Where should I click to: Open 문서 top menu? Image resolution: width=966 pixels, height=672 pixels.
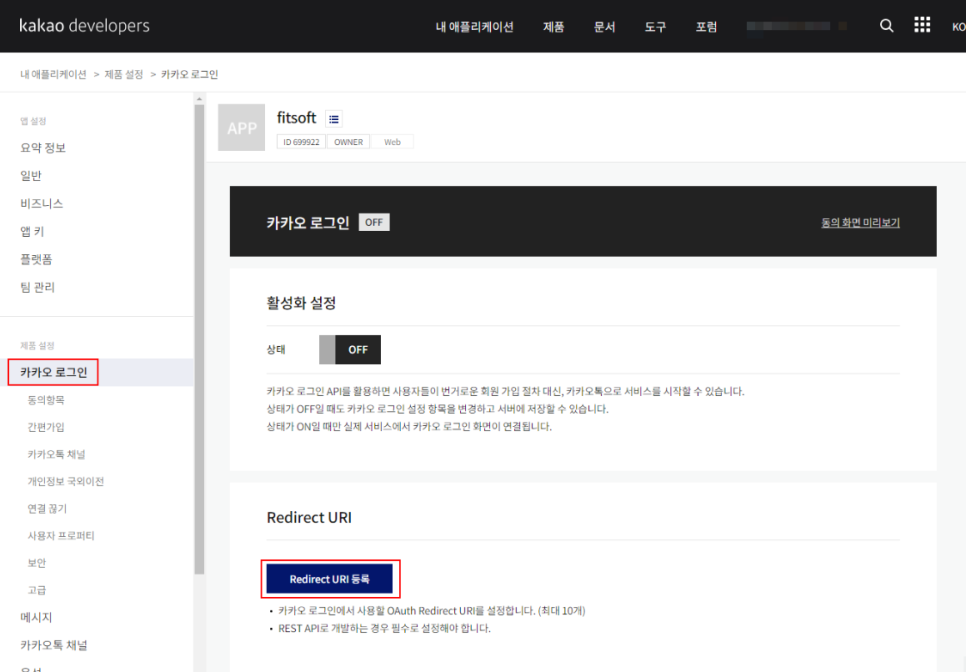(604, 27)
